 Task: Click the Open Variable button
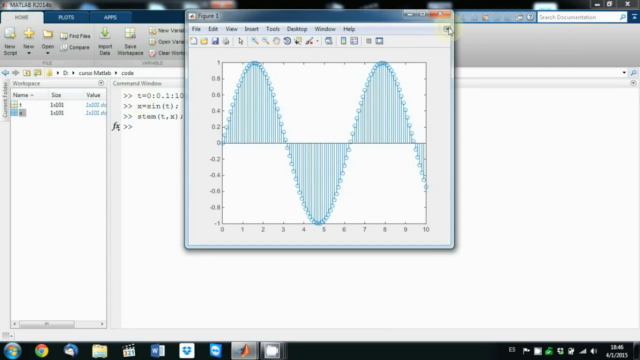pyautogui.click(x=167, y=42)
